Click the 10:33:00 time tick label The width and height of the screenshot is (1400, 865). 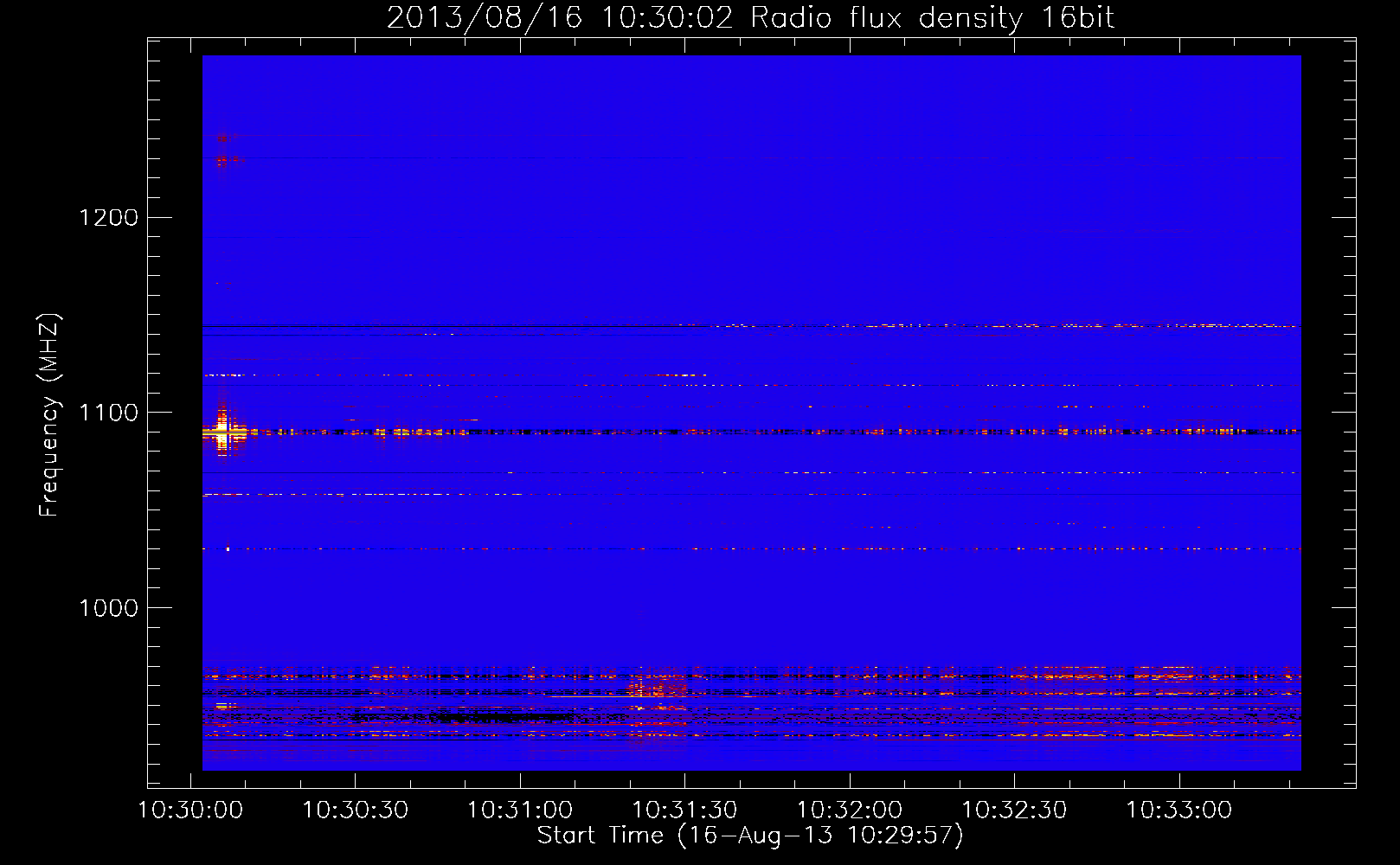pos(1179,811)
